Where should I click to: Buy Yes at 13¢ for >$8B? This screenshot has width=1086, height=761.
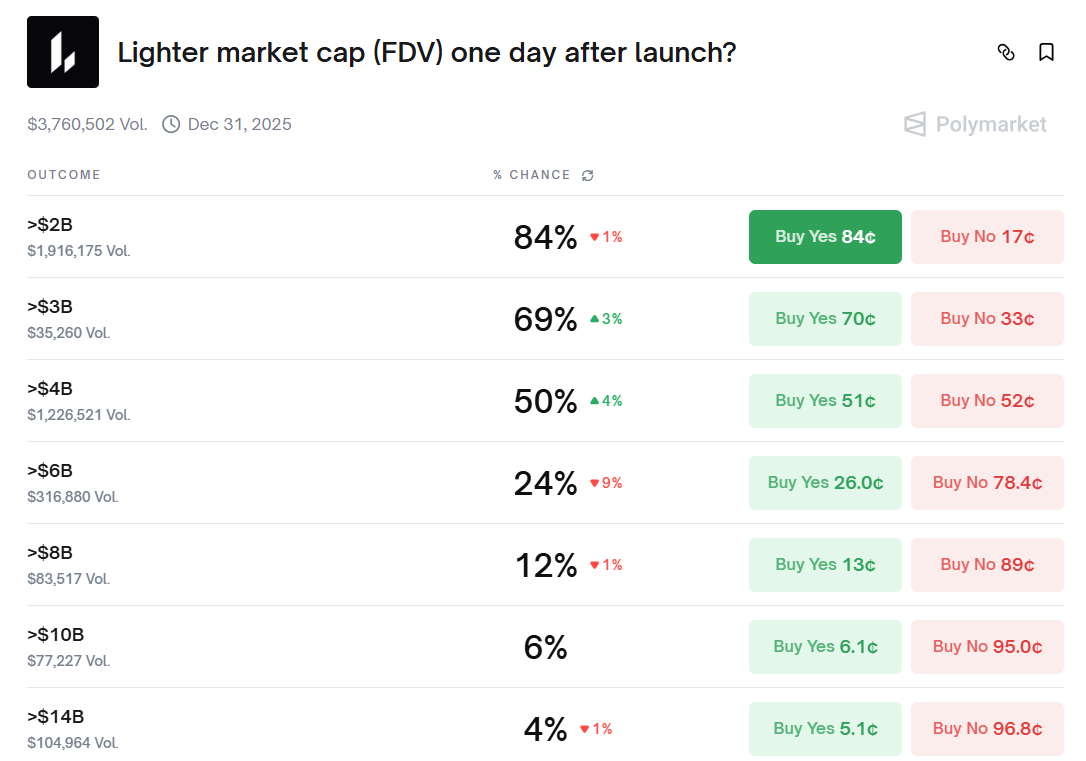825,565
